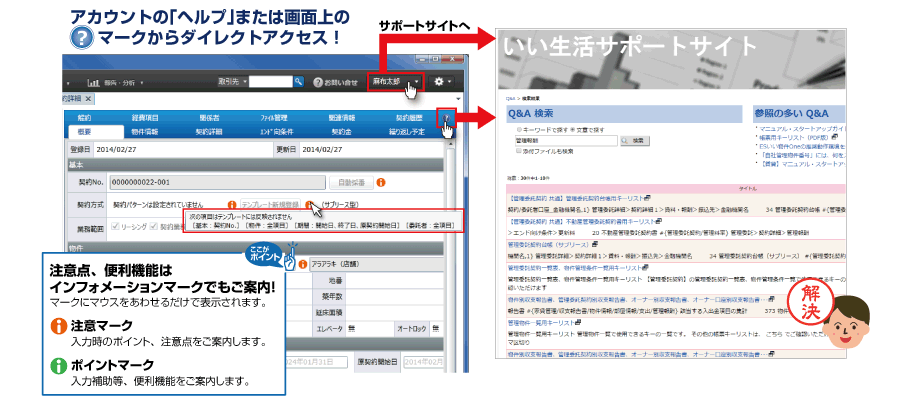Switch to the 関連情報 tab

click(342, 118)
